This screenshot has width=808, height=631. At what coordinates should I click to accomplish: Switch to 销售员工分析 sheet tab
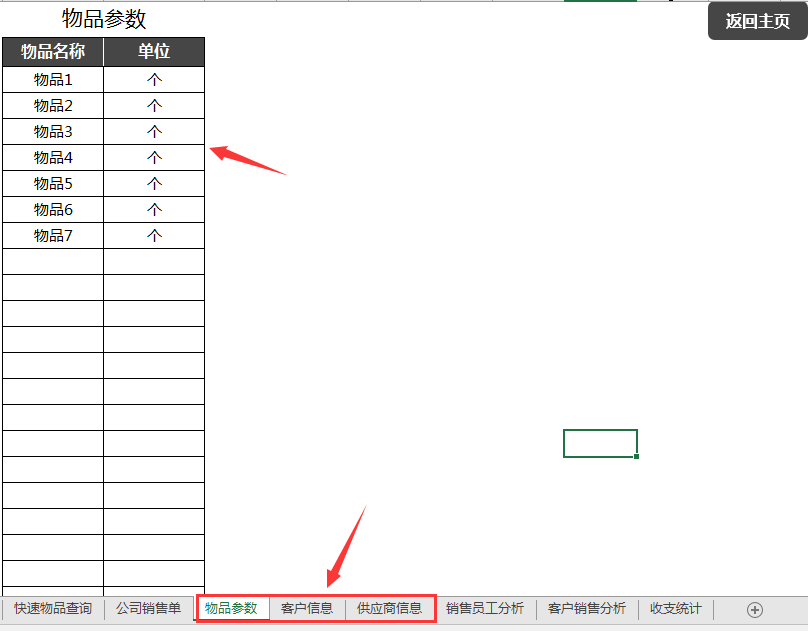pos(485,608)
